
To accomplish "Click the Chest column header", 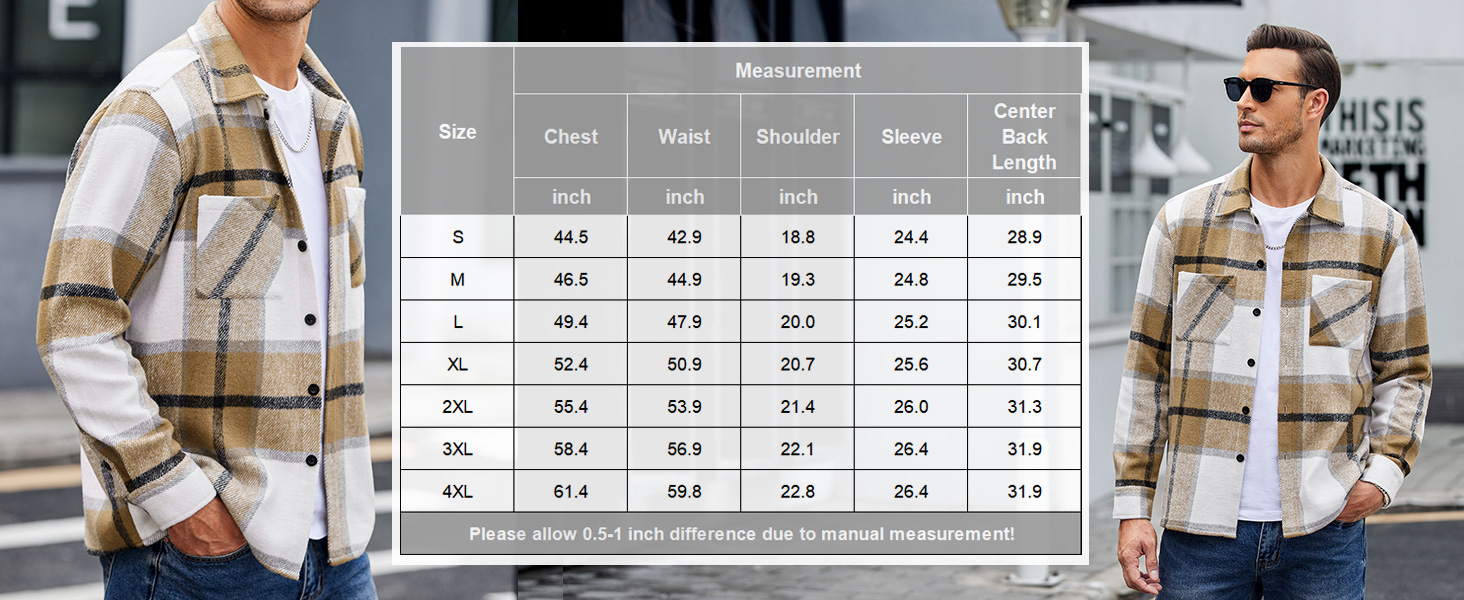I will [x=571, y=137].
